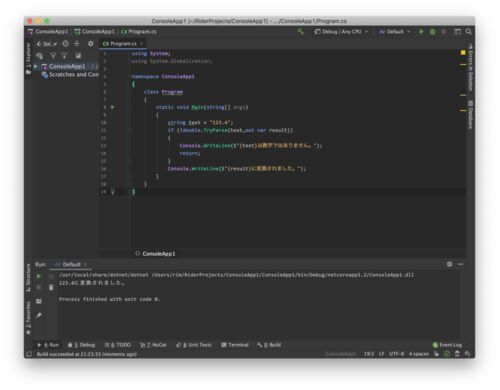Open the Favorites side tool tab
500x390 pixels.
(28, 317)
